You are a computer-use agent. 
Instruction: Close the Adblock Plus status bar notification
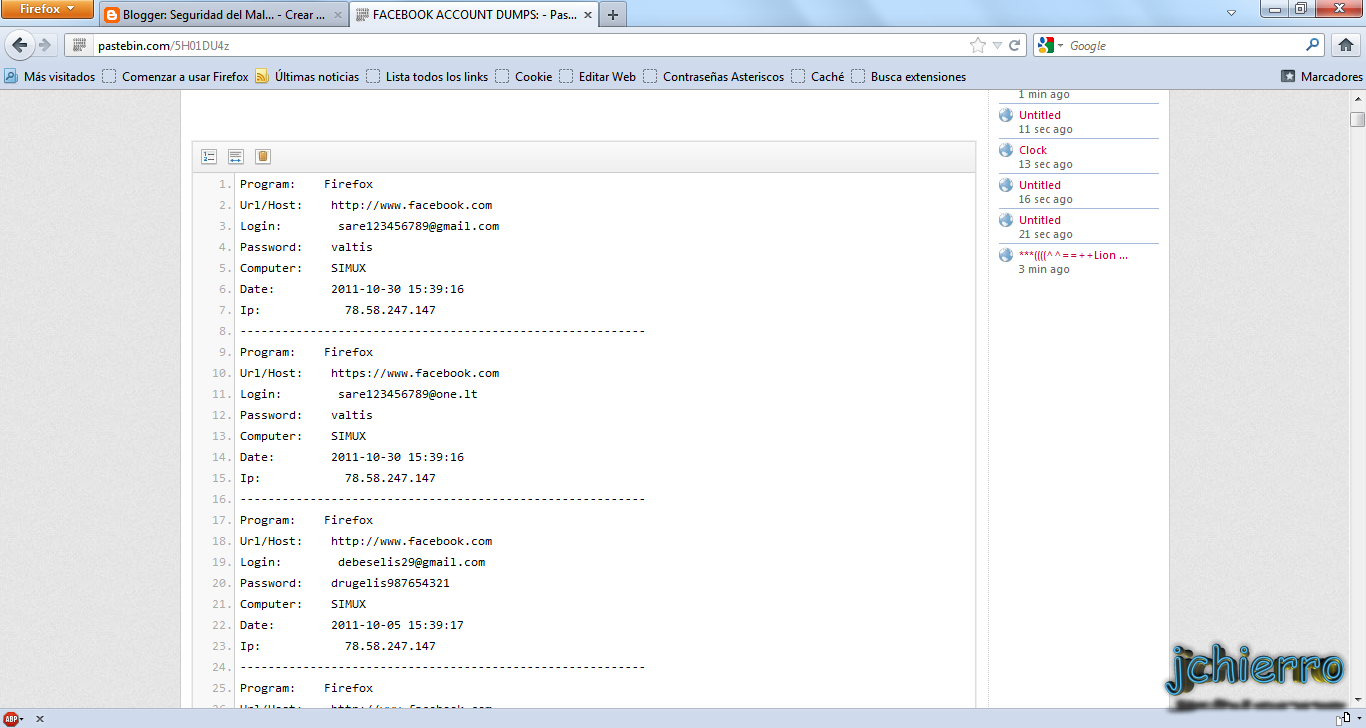[39, 718]
